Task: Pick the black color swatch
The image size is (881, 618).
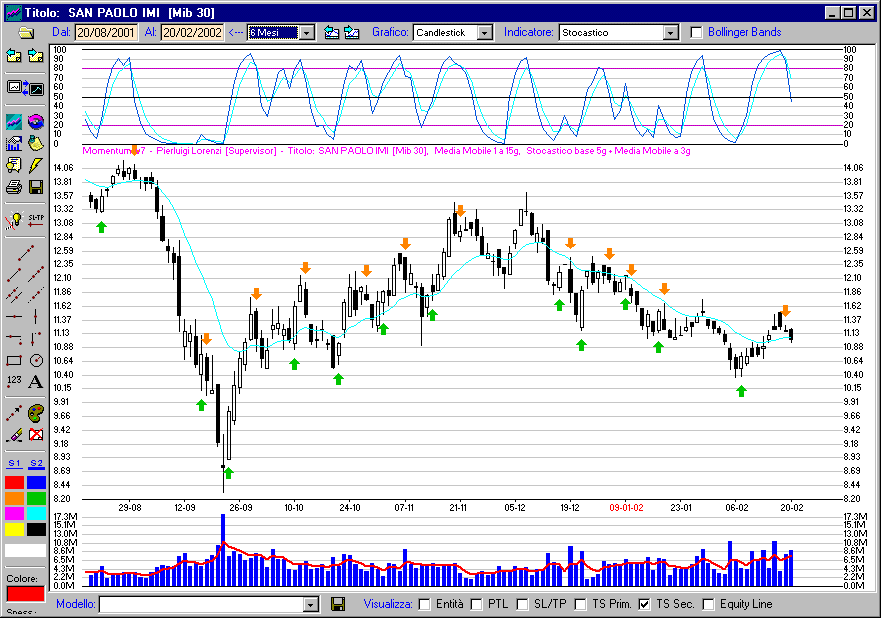Action: 37,529
